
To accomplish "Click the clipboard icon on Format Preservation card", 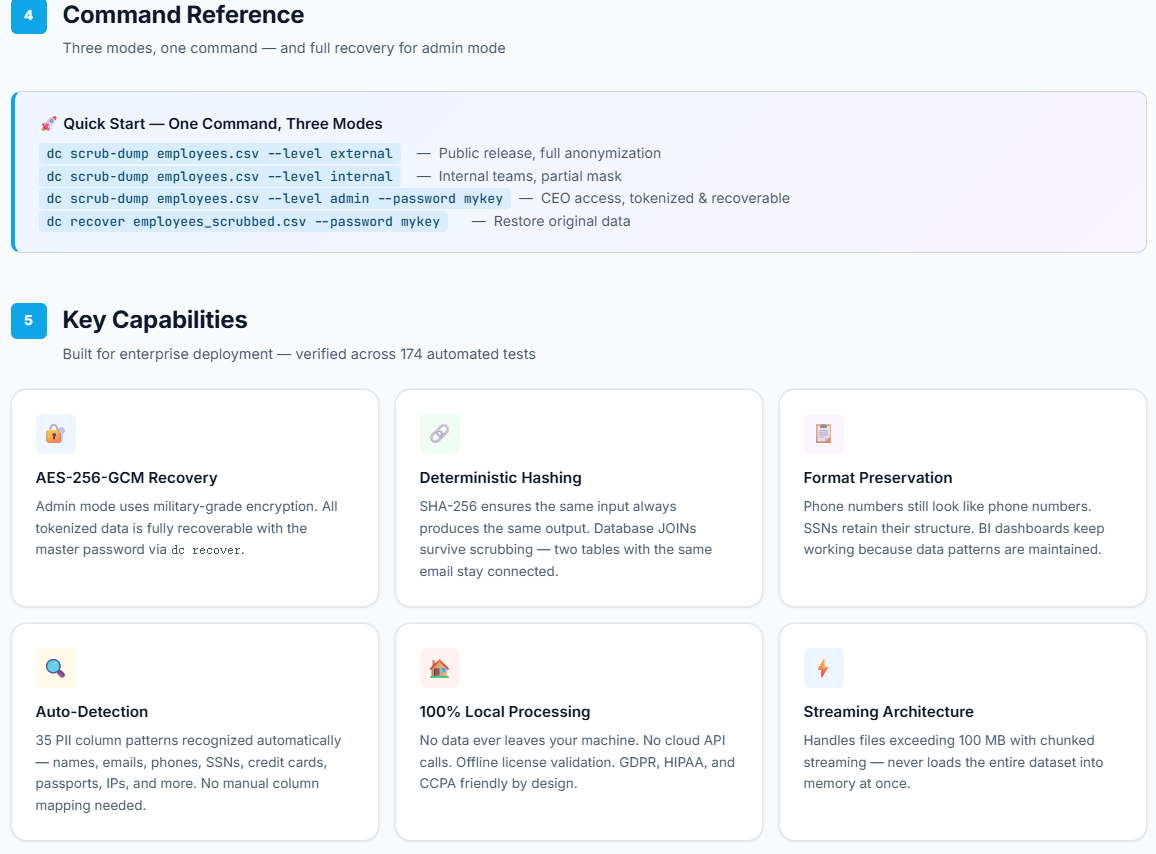I will [x=824, y=434].
